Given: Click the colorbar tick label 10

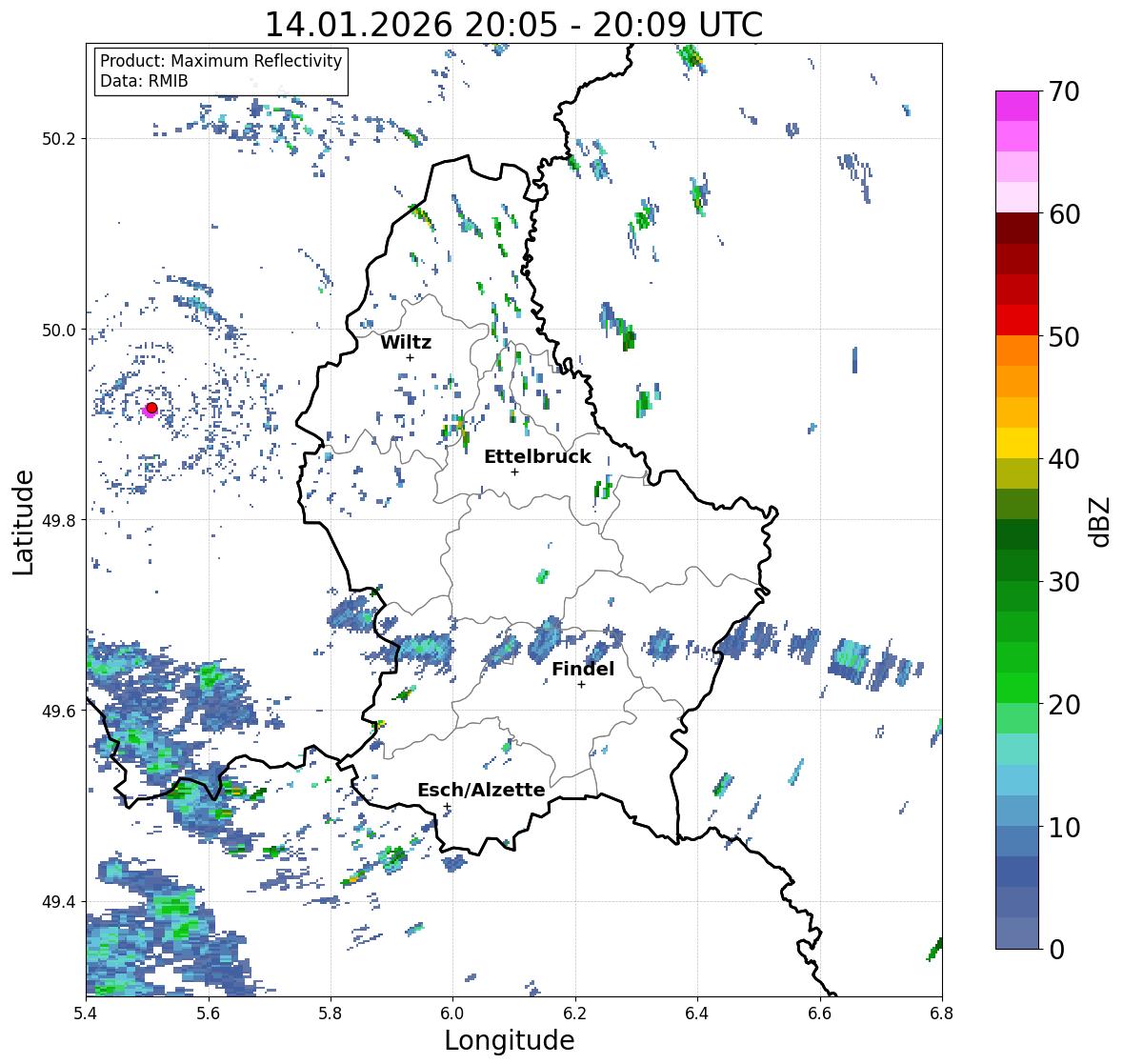Looking at the screenshot, I should tap(1064, 827).
